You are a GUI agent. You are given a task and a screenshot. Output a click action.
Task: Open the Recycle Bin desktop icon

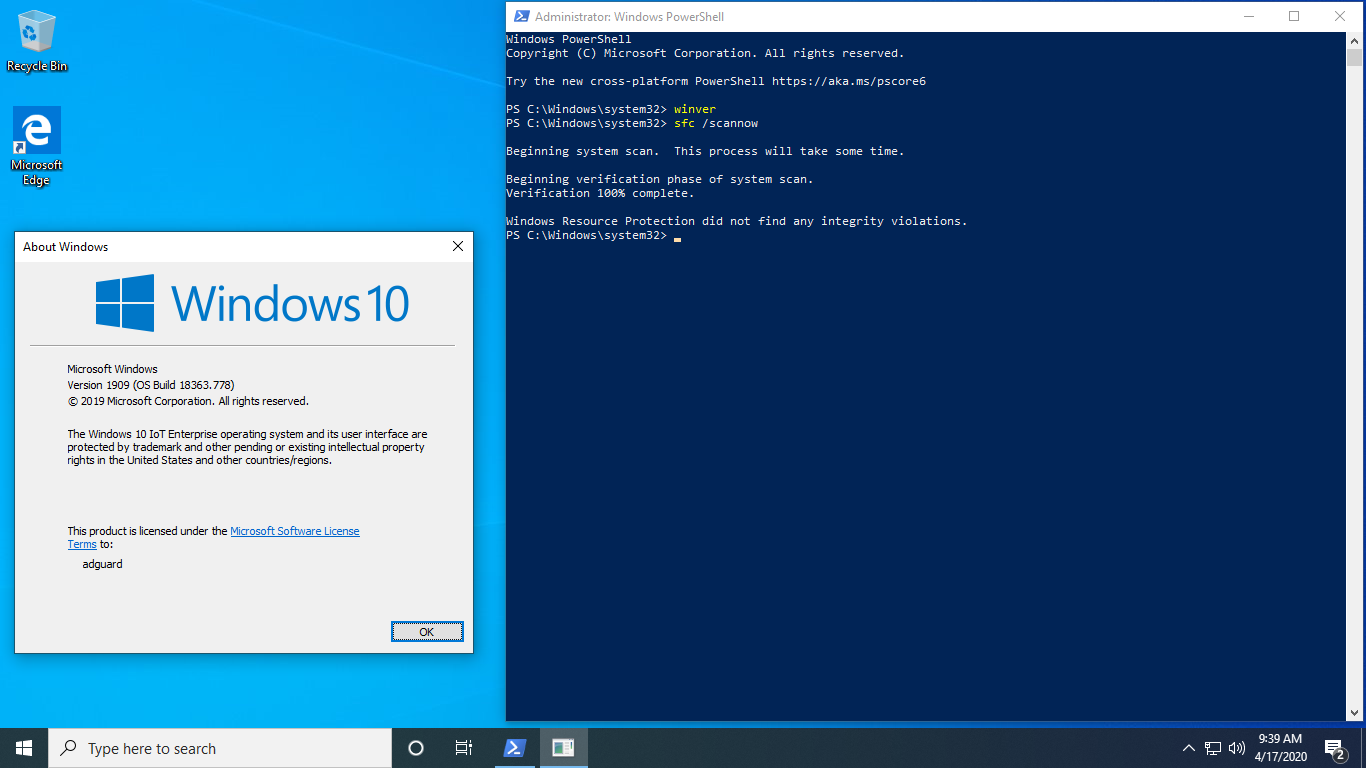click(x=37, y=41)
